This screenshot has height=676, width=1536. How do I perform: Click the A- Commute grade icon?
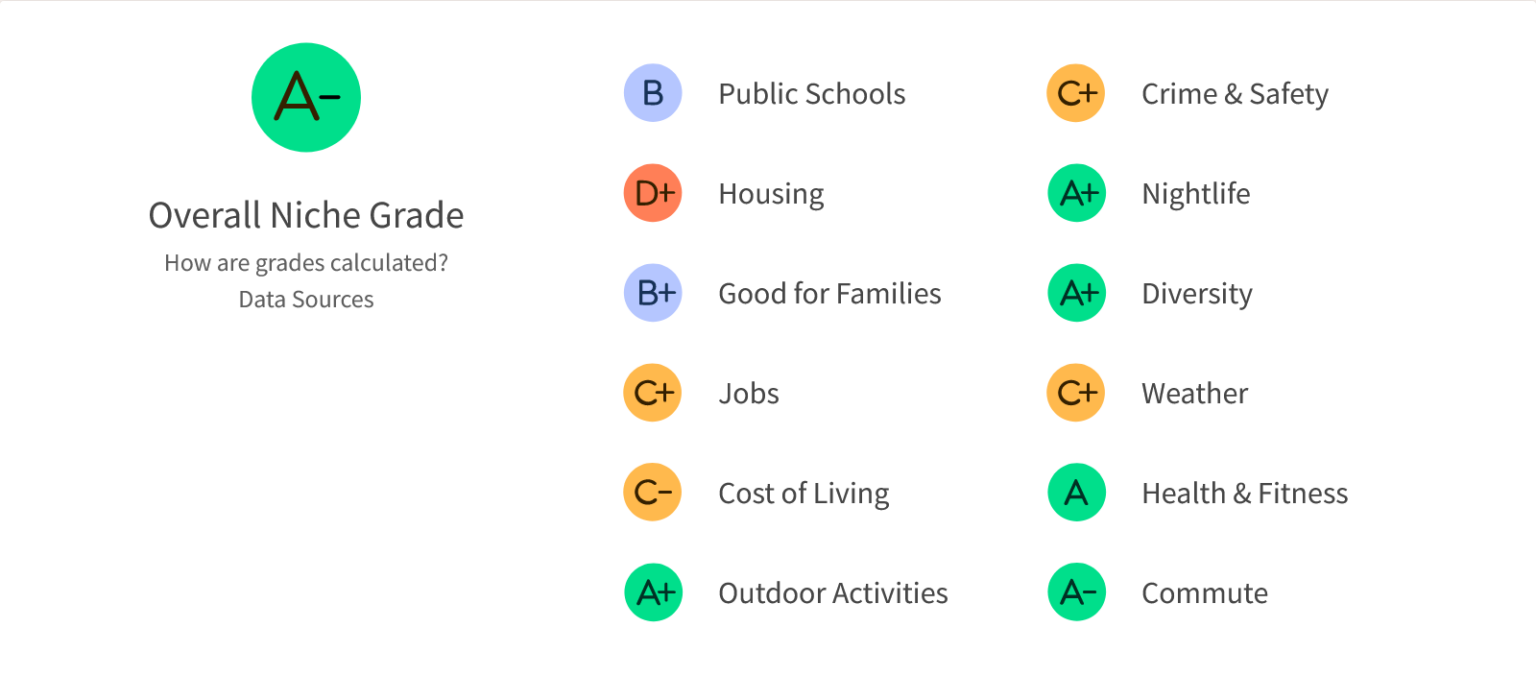coord(1077,592)
